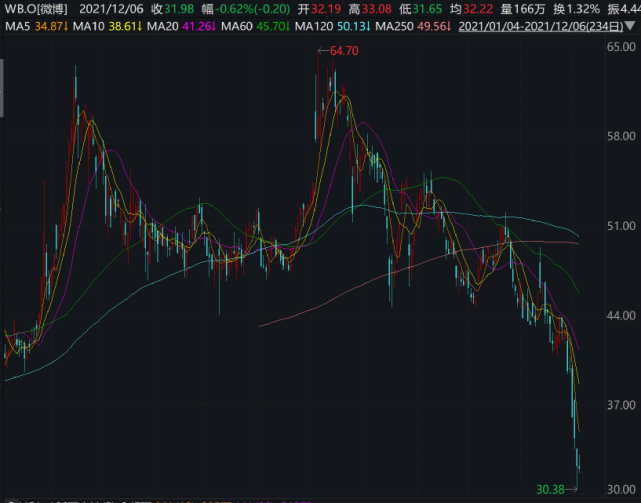Click the down arrow after MA10 38.61
Screen dimensions: 641x503
140,27
